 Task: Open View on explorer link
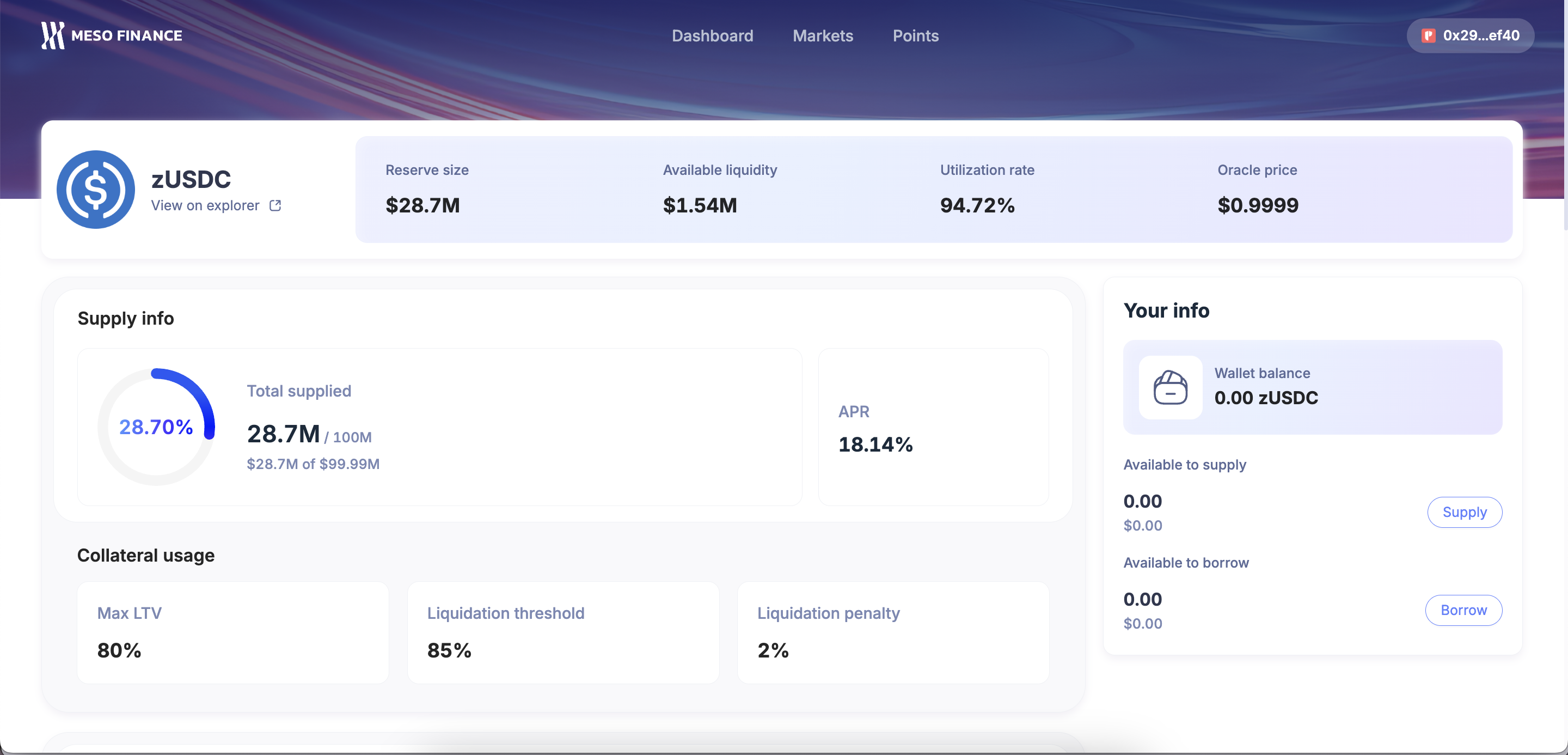(205, 206)
